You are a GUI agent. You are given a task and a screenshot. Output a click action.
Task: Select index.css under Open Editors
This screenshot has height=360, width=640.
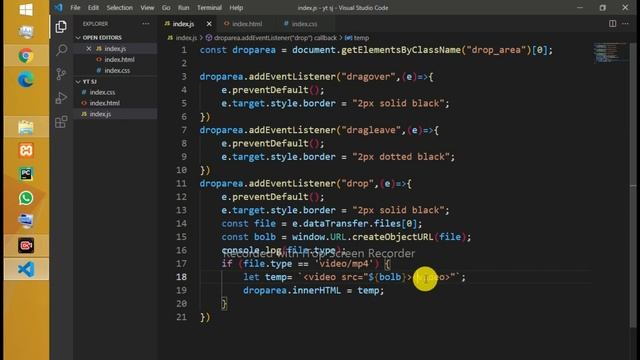117,71
